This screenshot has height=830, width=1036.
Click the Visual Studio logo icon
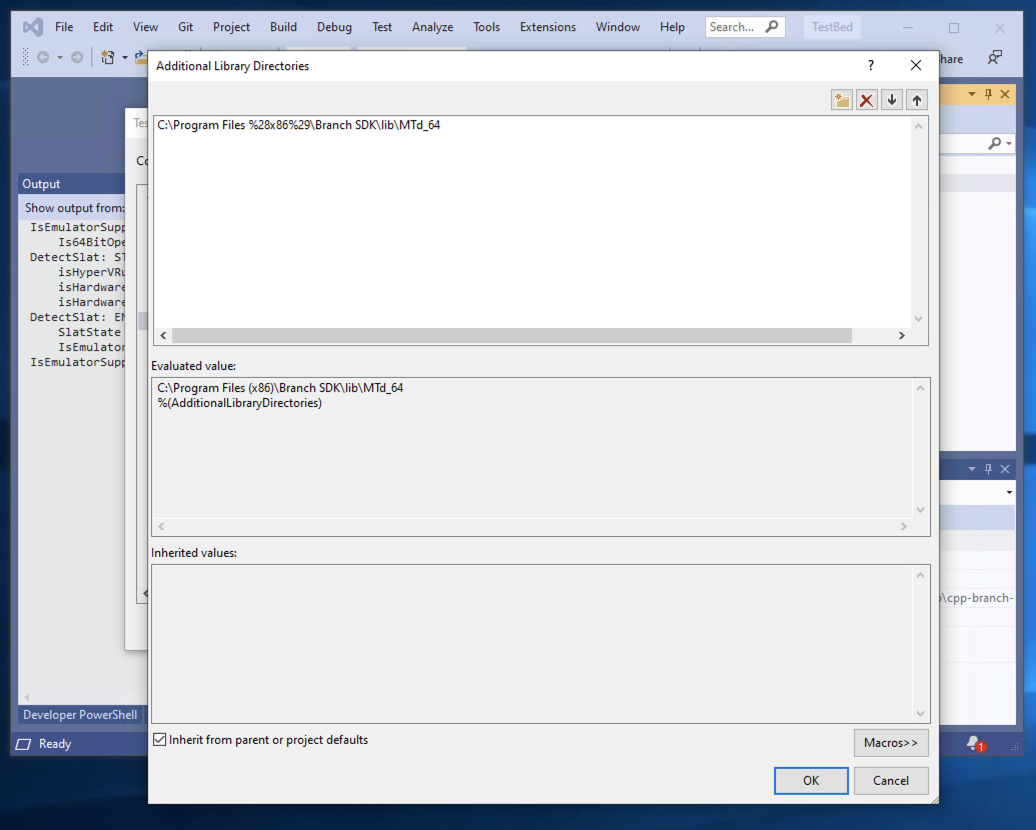(32, 27)
